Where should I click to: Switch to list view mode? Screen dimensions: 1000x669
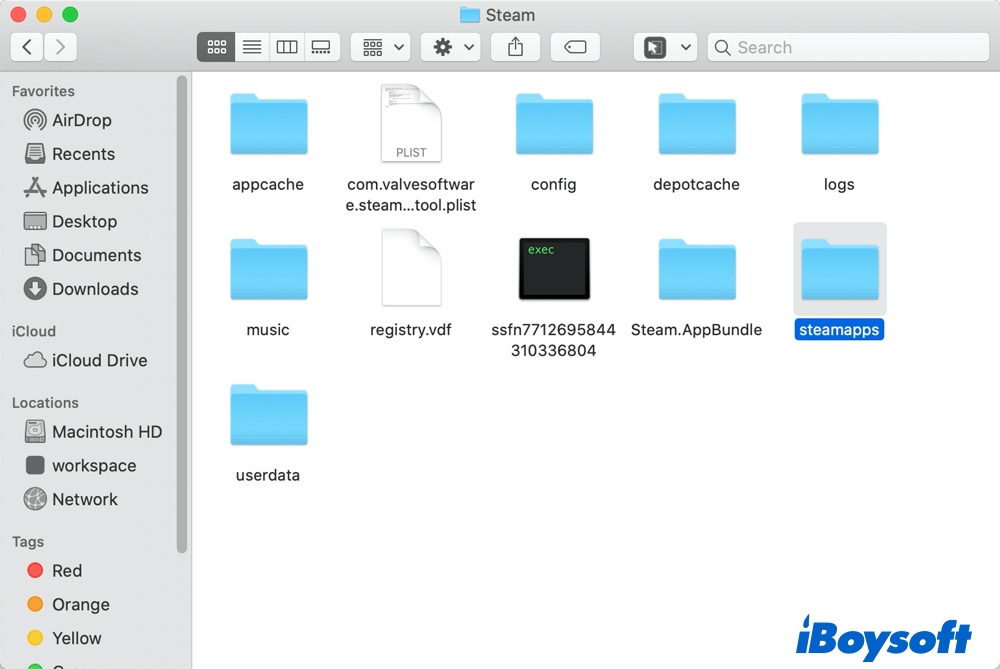[252, 47]
